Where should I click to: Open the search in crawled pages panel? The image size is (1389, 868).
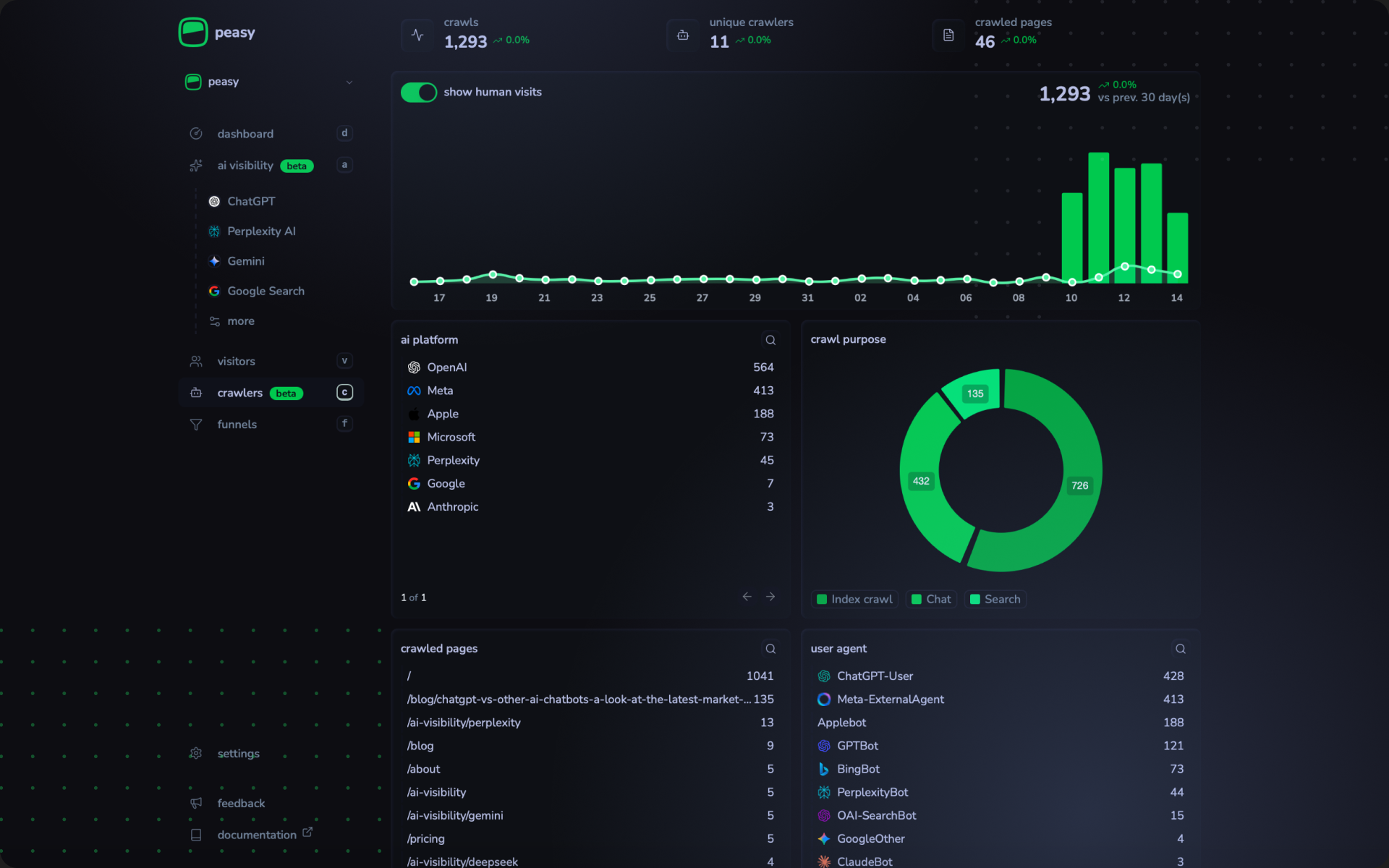tap(770, 649)
